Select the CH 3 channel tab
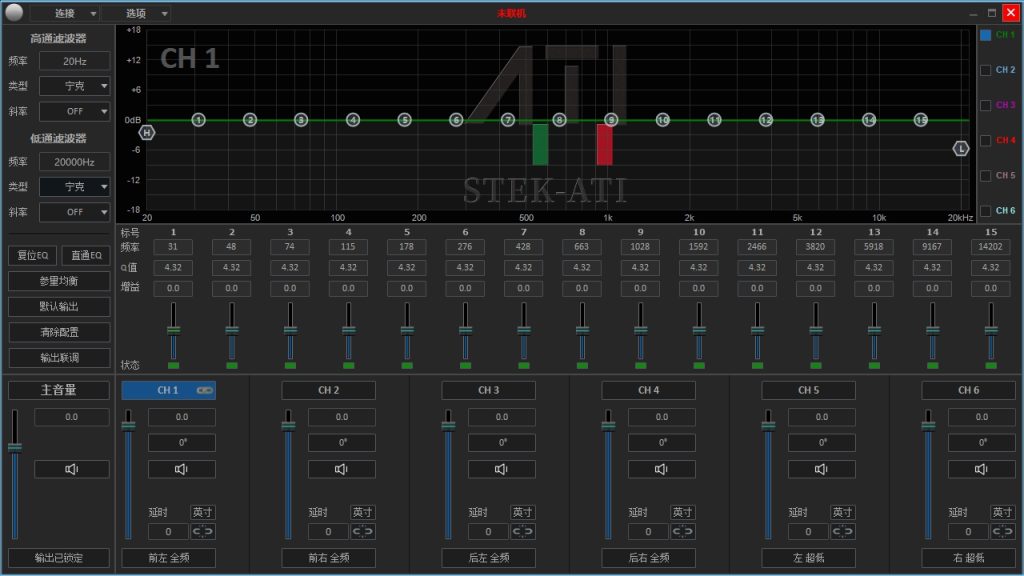 click(488, 391)
